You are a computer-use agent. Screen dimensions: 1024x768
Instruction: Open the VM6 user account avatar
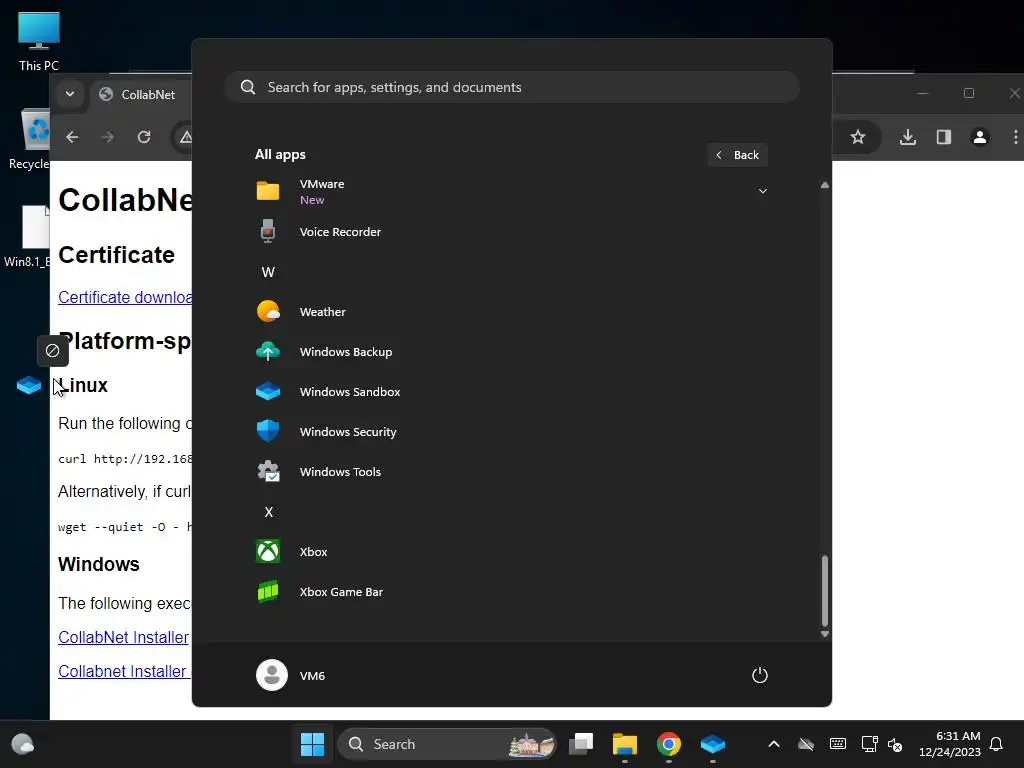point(272,675)
